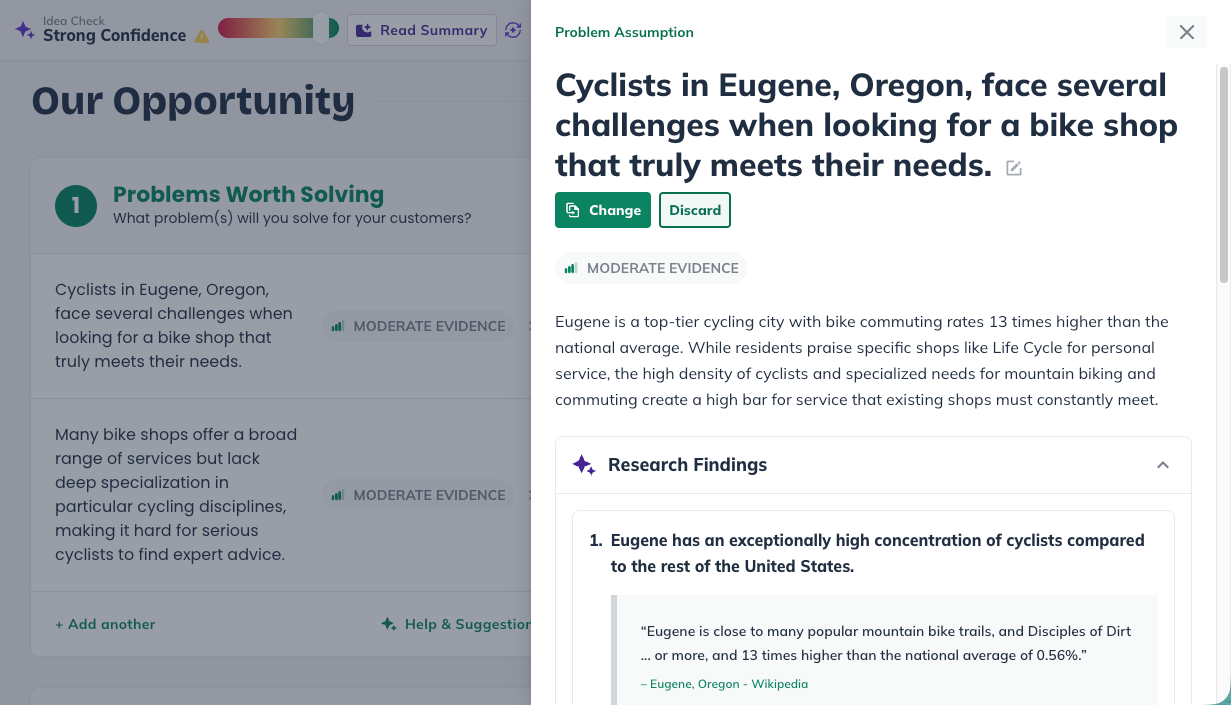Select the 'Many bike shops offer' problem text
1231x705 pixels.
point(176,494)
